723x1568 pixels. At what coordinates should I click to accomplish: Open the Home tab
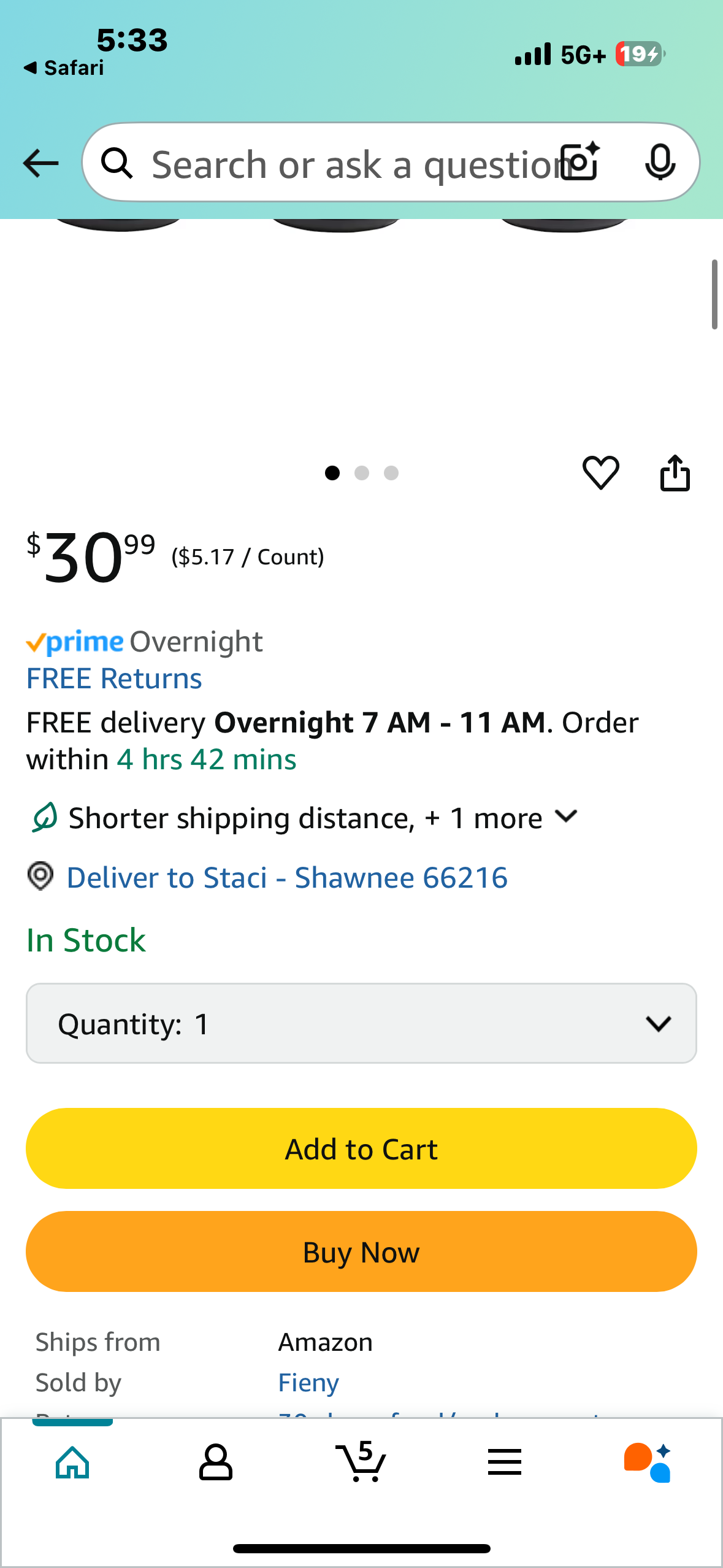[x=72, y=1462]
